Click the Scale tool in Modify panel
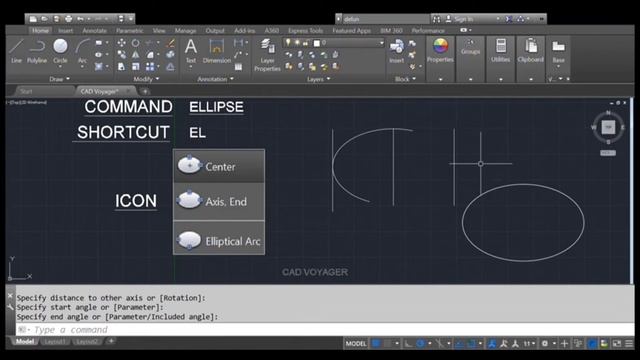 [135, 67]
